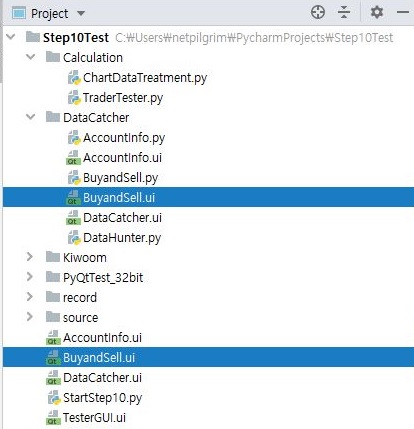Collapse the Calculation folder

(31, 57)
